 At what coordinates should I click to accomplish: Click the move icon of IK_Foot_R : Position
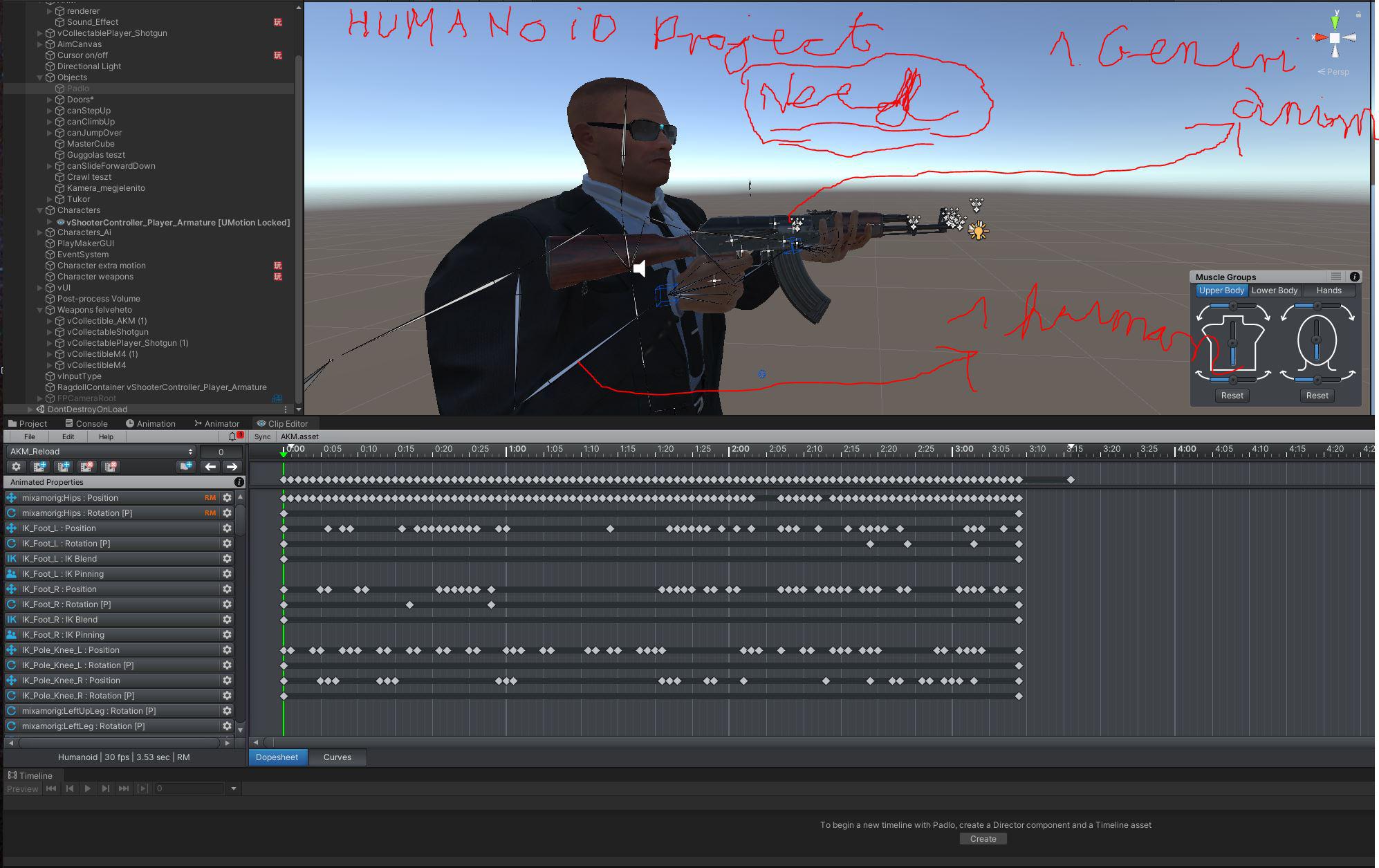[x=11, y=589]
